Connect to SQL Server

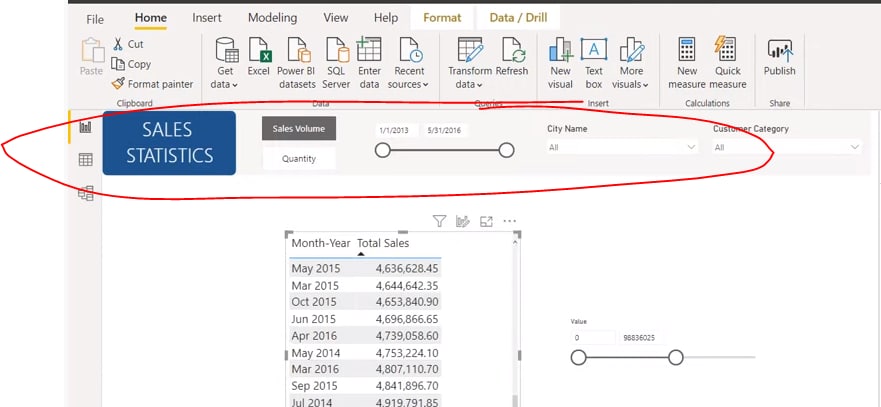(336, 63)
